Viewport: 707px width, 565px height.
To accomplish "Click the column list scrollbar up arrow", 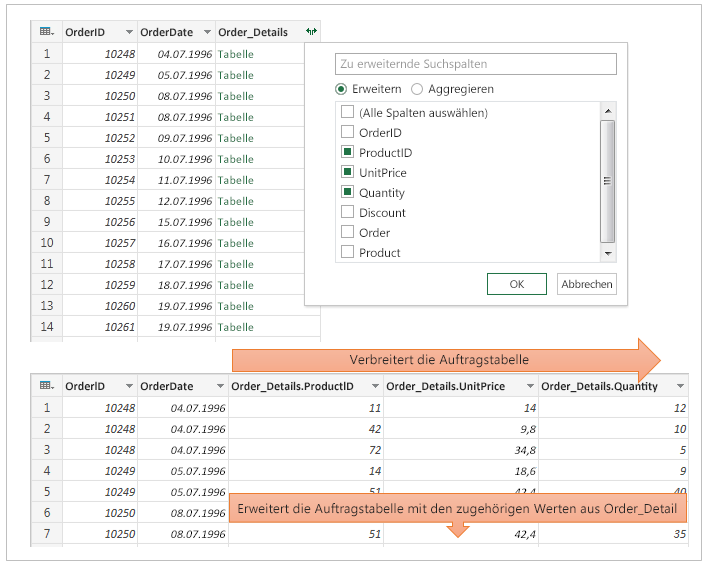I will coord(608,111).
